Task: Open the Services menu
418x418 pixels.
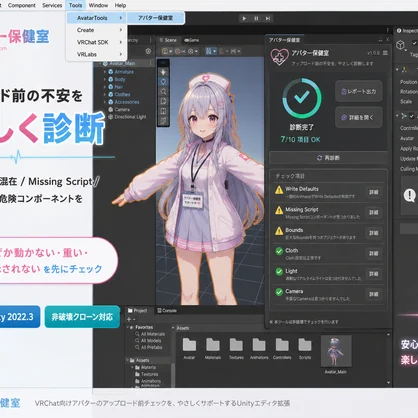Action: pos(52,5)
